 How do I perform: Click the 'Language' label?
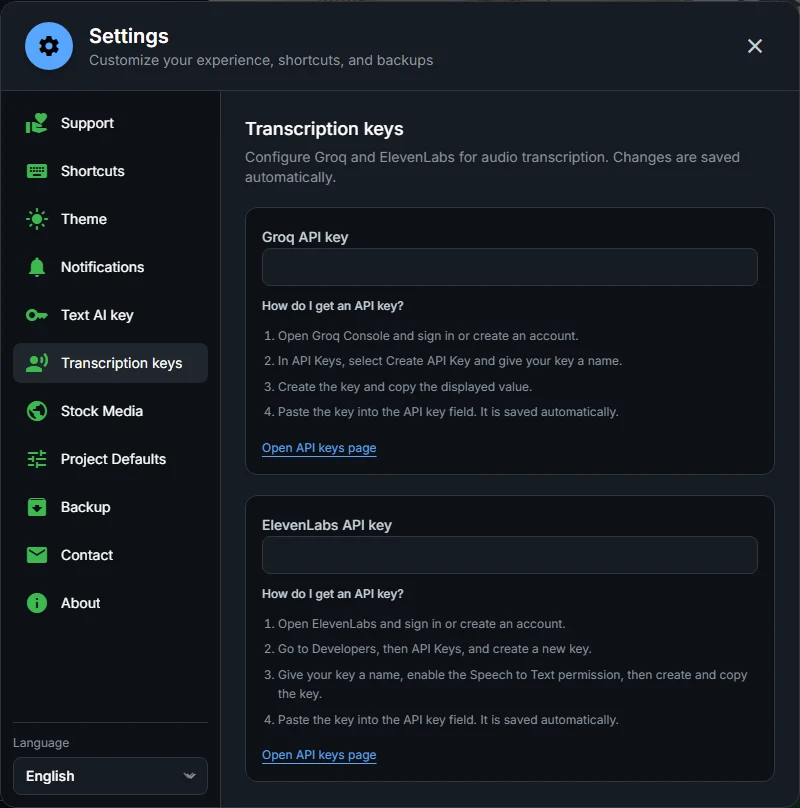(41, 743)
